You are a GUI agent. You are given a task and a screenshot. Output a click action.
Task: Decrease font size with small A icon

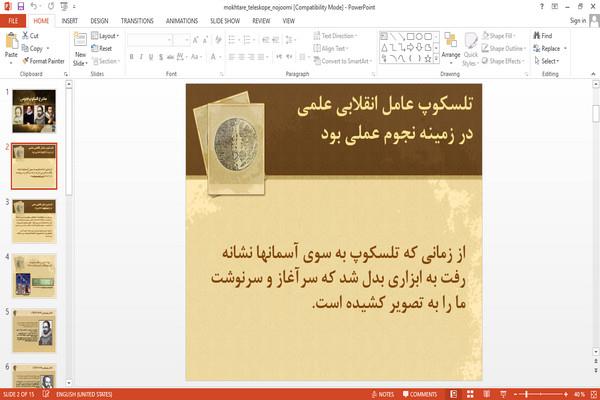coord(205,40)
